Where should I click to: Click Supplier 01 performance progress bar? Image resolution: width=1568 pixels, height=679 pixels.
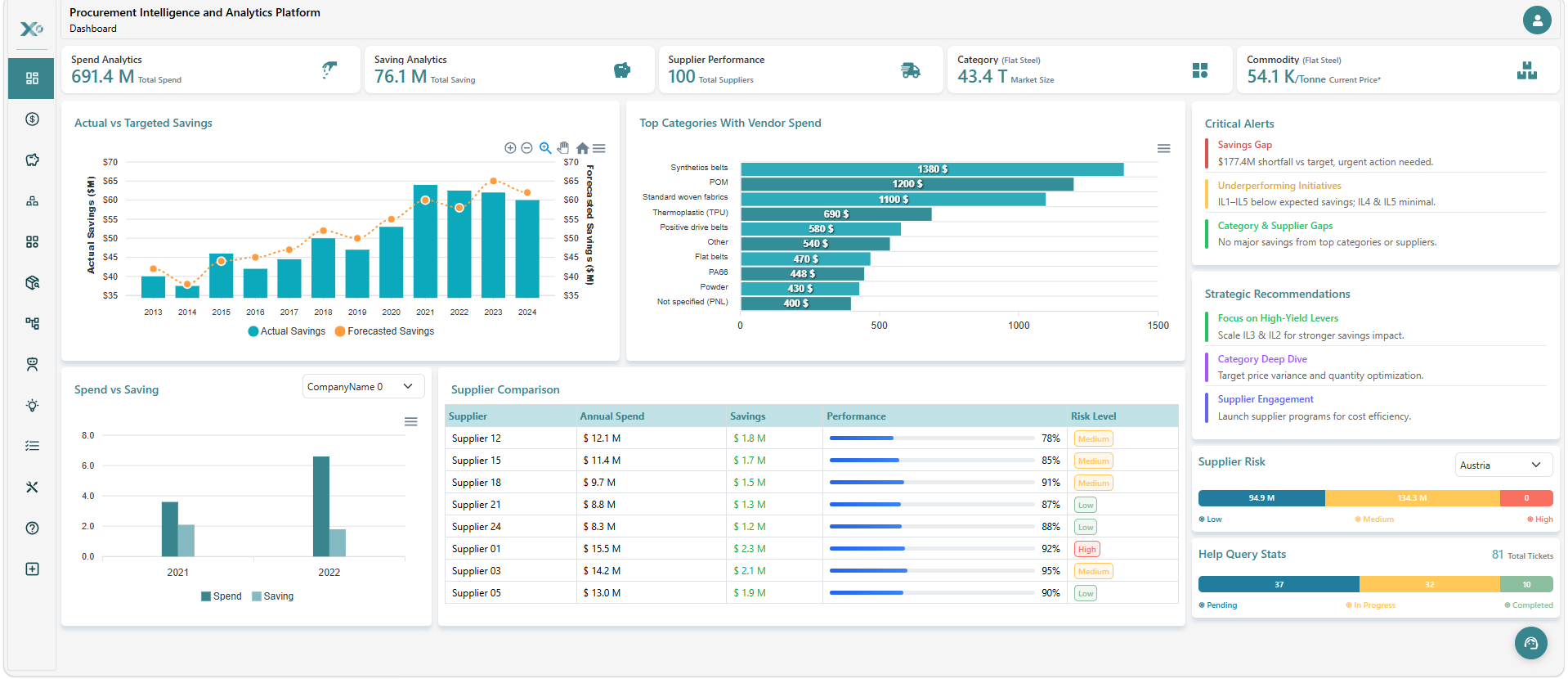tap(932, 549)
